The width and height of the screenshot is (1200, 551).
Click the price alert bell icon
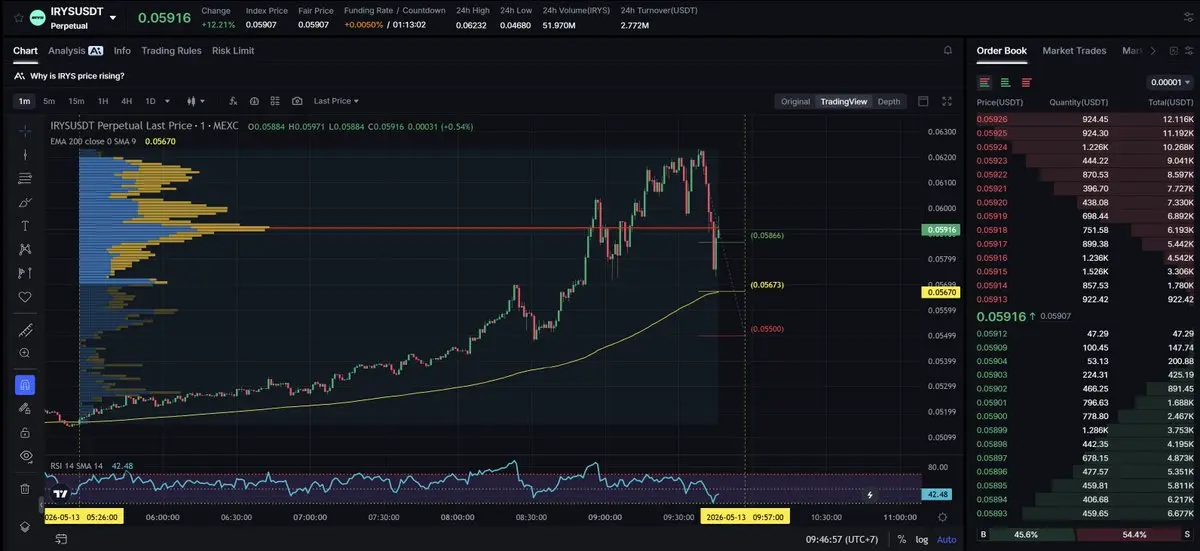947,50
